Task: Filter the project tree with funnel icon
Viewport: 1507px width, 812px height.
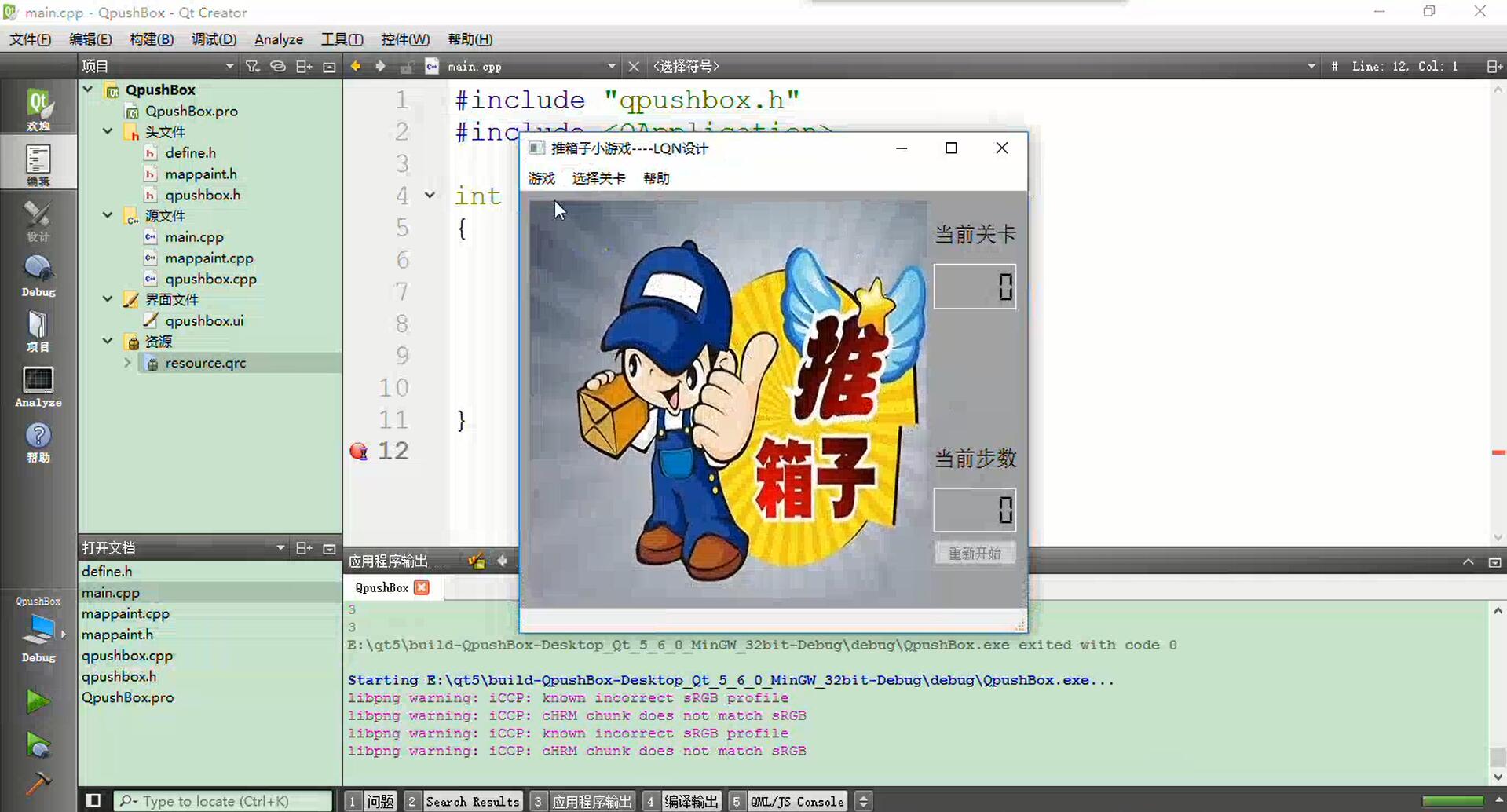Action: point(252,67)
